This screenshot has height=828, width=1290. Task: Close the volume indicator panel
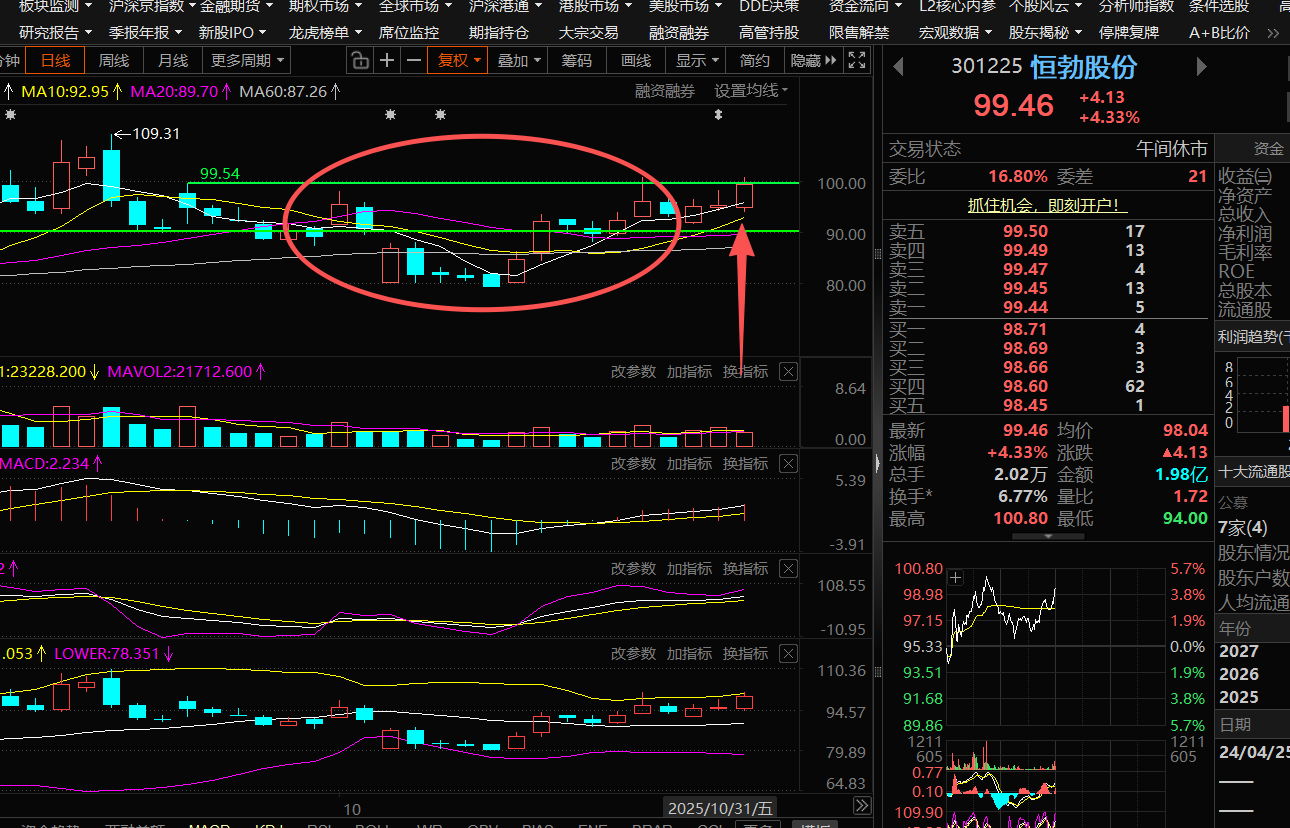[x=788, y=372]
